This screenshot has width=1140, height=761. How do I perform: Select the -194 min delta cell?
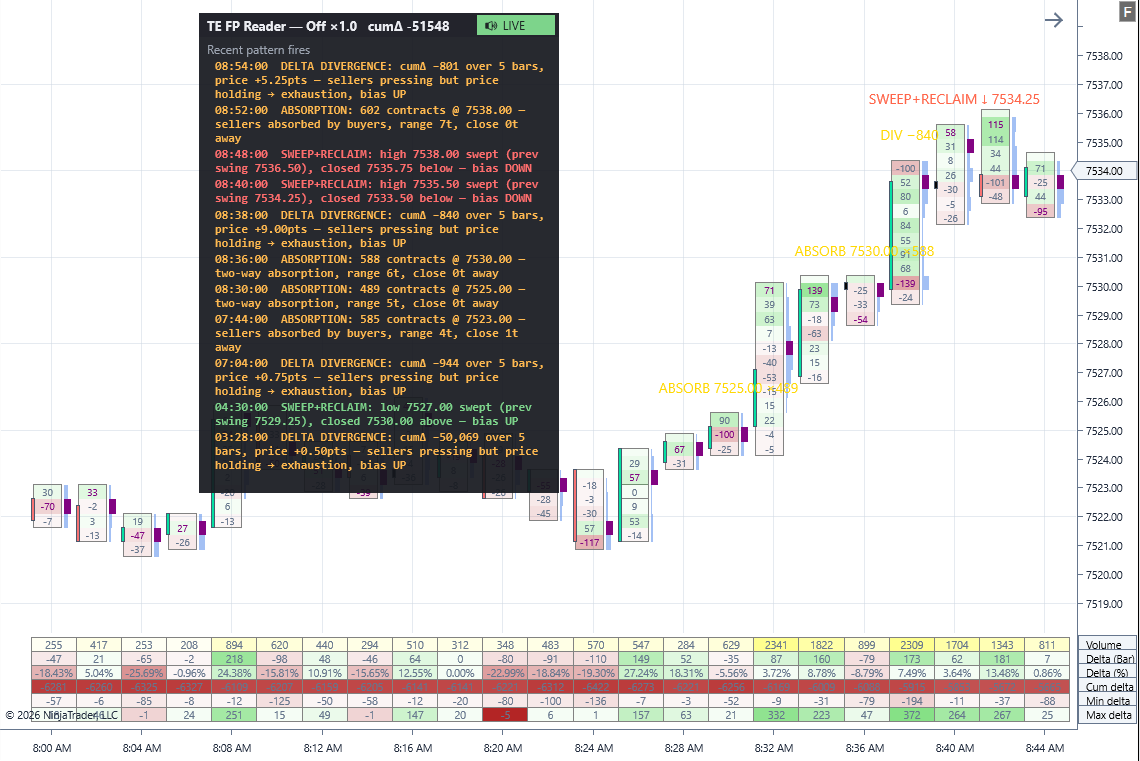pos(911,701)
